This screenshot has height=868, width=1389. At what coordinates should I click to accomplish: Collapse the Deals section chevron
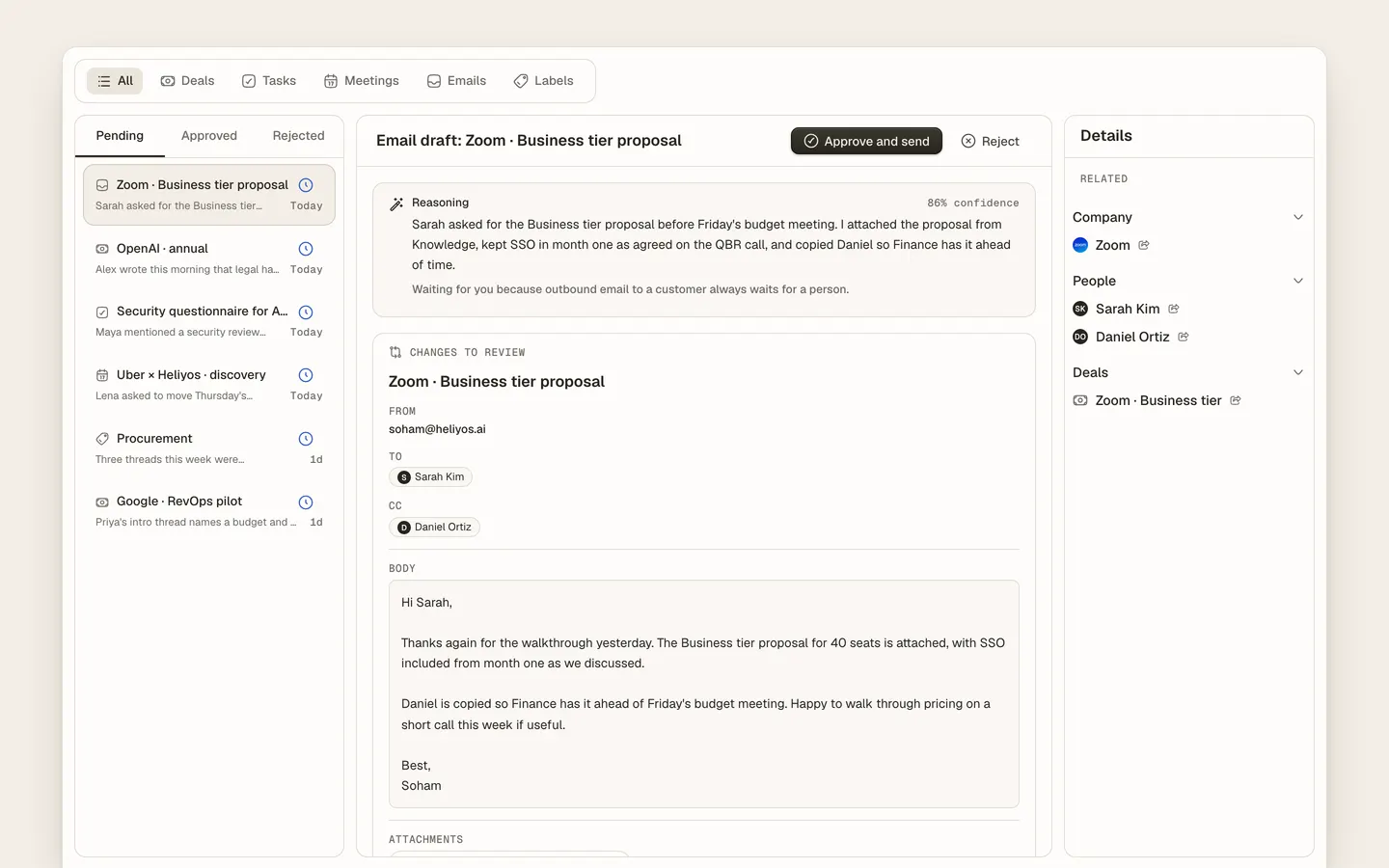[x=1298, y=372]
